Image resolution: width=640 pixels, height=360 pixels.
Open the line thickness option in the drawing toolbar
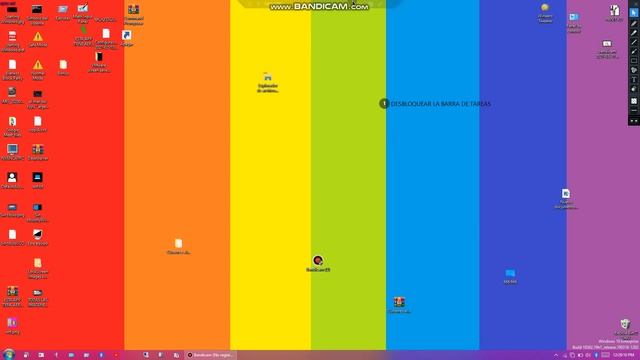(633, 111)
